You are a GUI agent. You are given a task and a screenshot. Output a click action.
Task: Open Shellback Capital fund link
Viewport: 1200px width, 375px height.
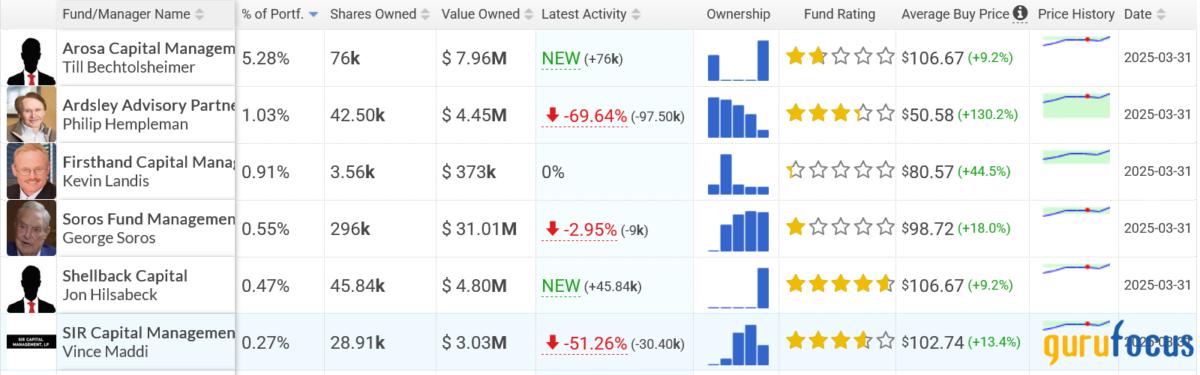click(x=125, y=276)
